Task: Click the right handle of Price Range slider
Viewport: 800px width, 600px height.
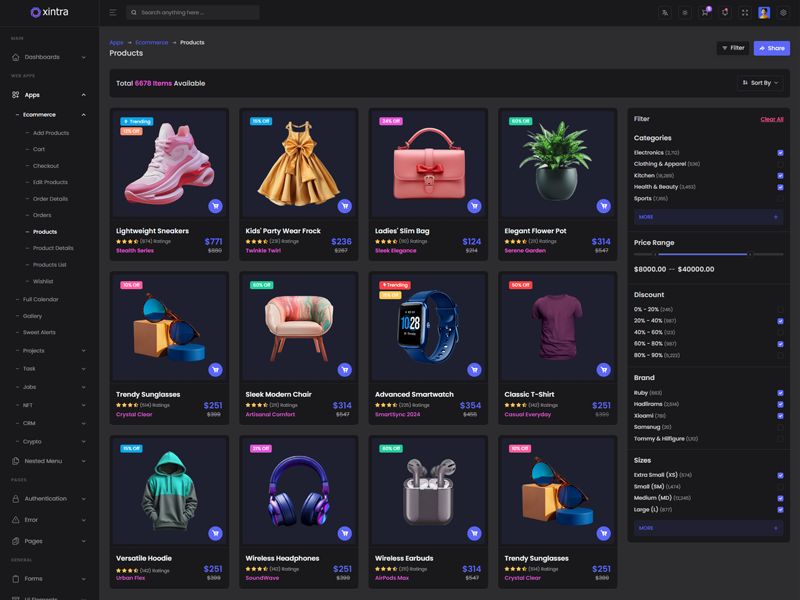Action: point(749,255)
